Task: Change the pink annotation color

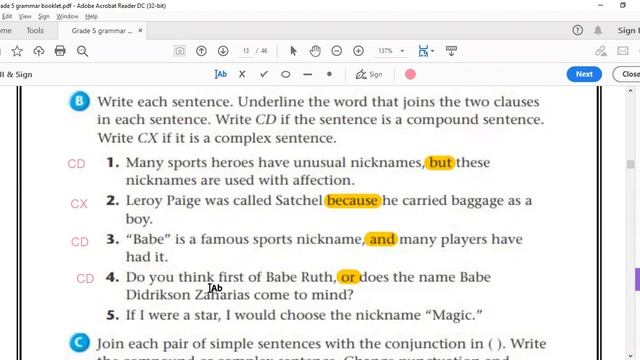Action: (410, 74)
